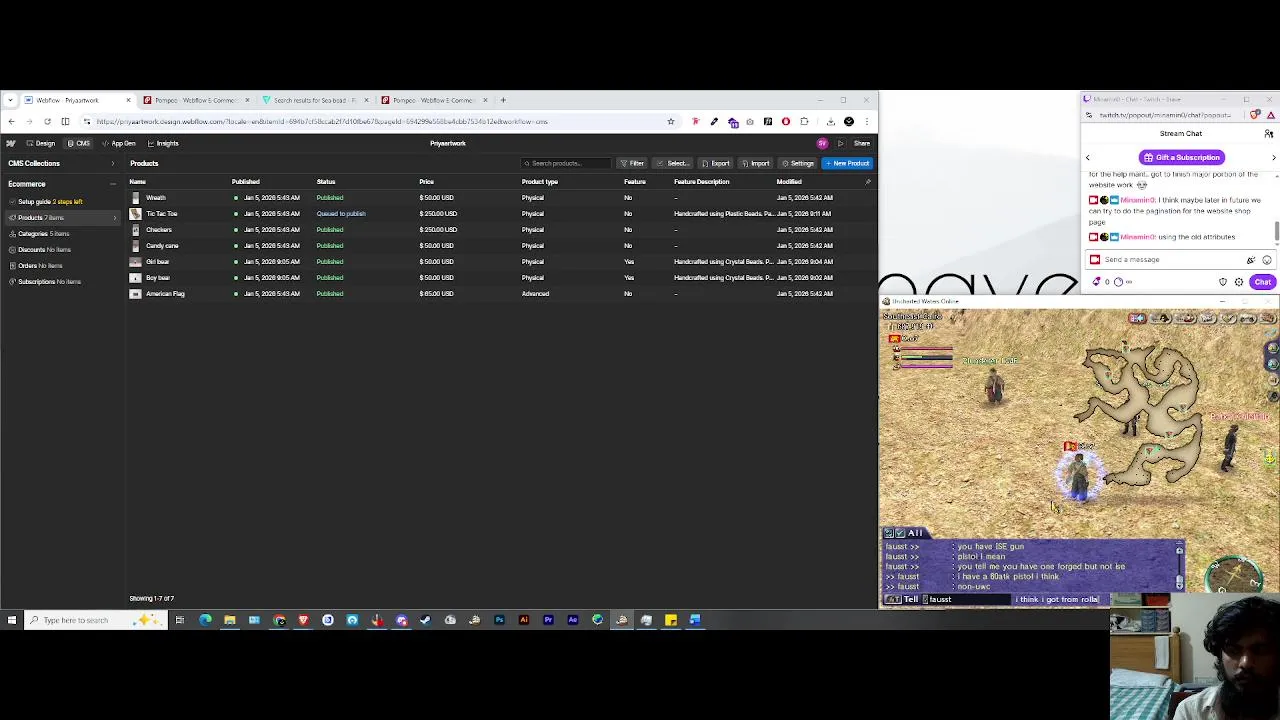Viewport: 1280px width, 720px height.
Task: Pin columns using the pin icon
Action: (868, 182)
